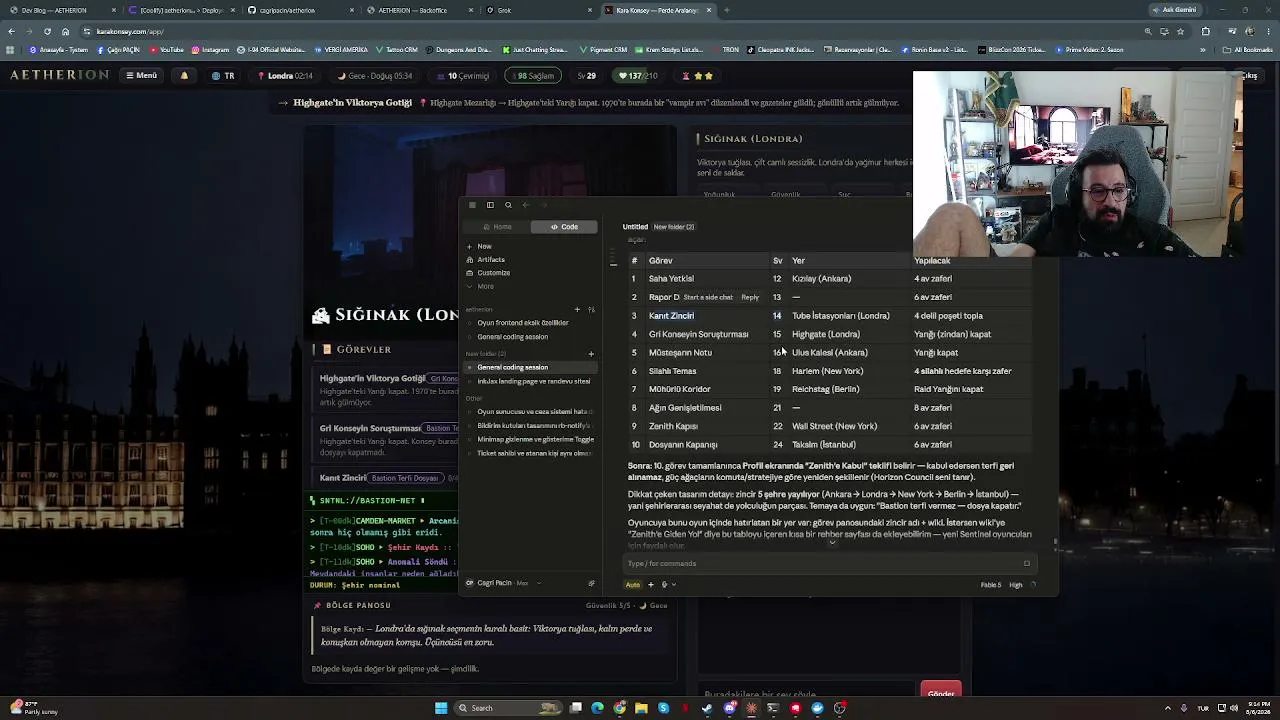
Task: Open 'Minimap gizlenme ve gösterilme Toggle' session
Action: click(535, 439)
